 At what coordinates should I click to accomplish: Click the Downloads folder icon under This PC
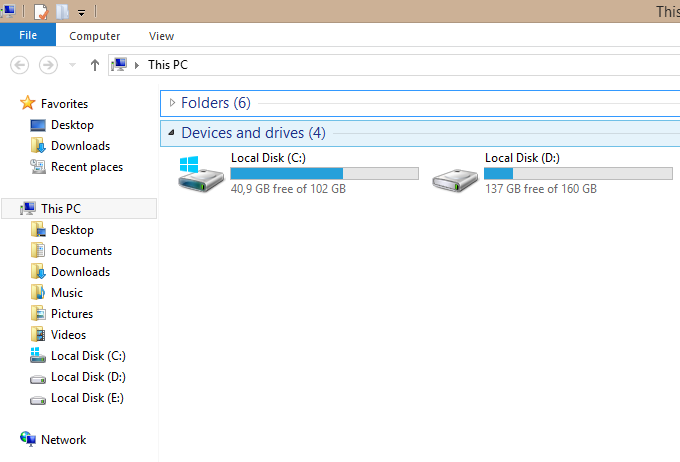pos(38,272)
